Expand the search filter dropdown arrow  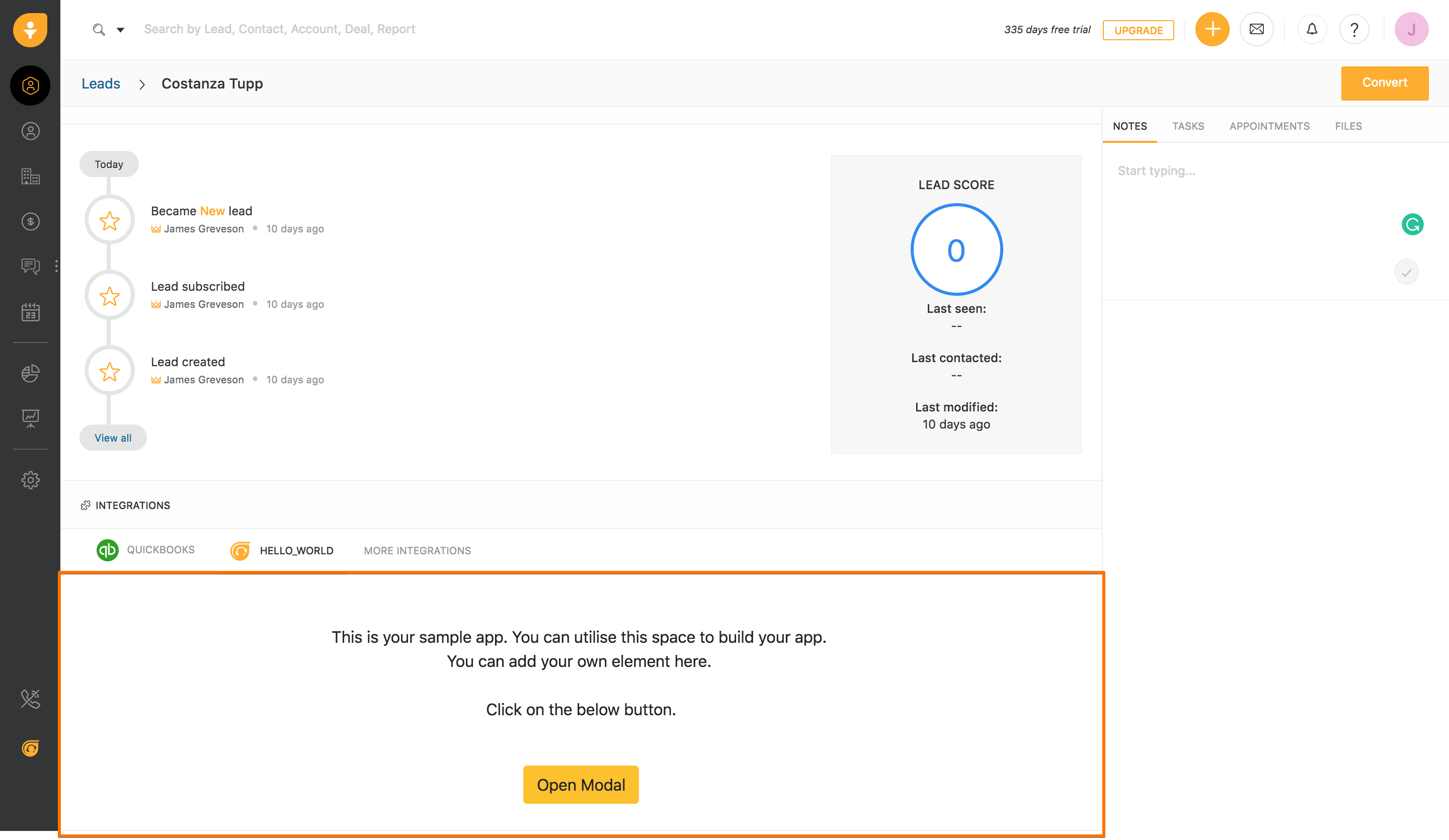point(120,30)
